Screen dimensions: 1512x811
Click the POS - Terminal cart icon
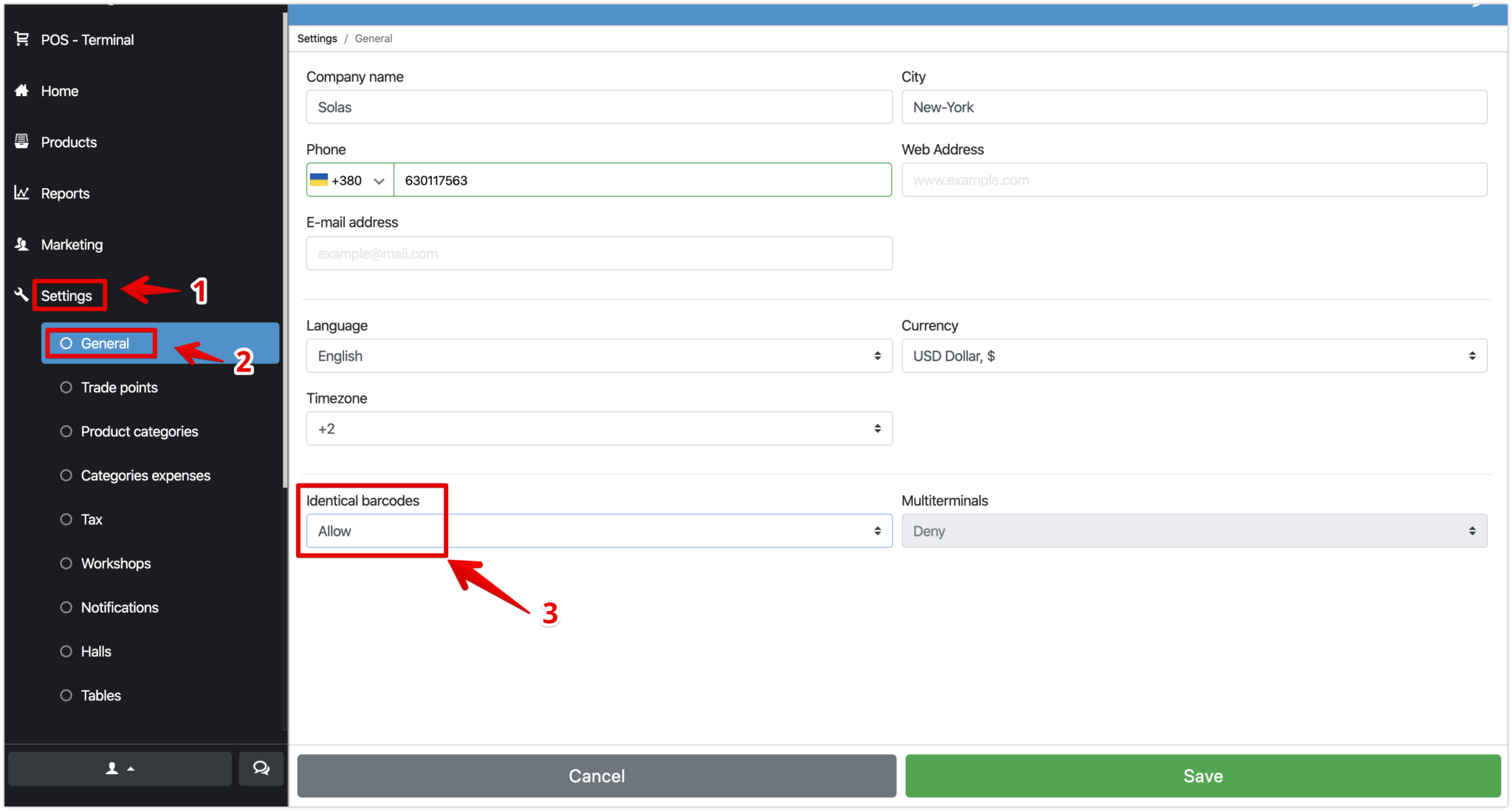[21, 39]
